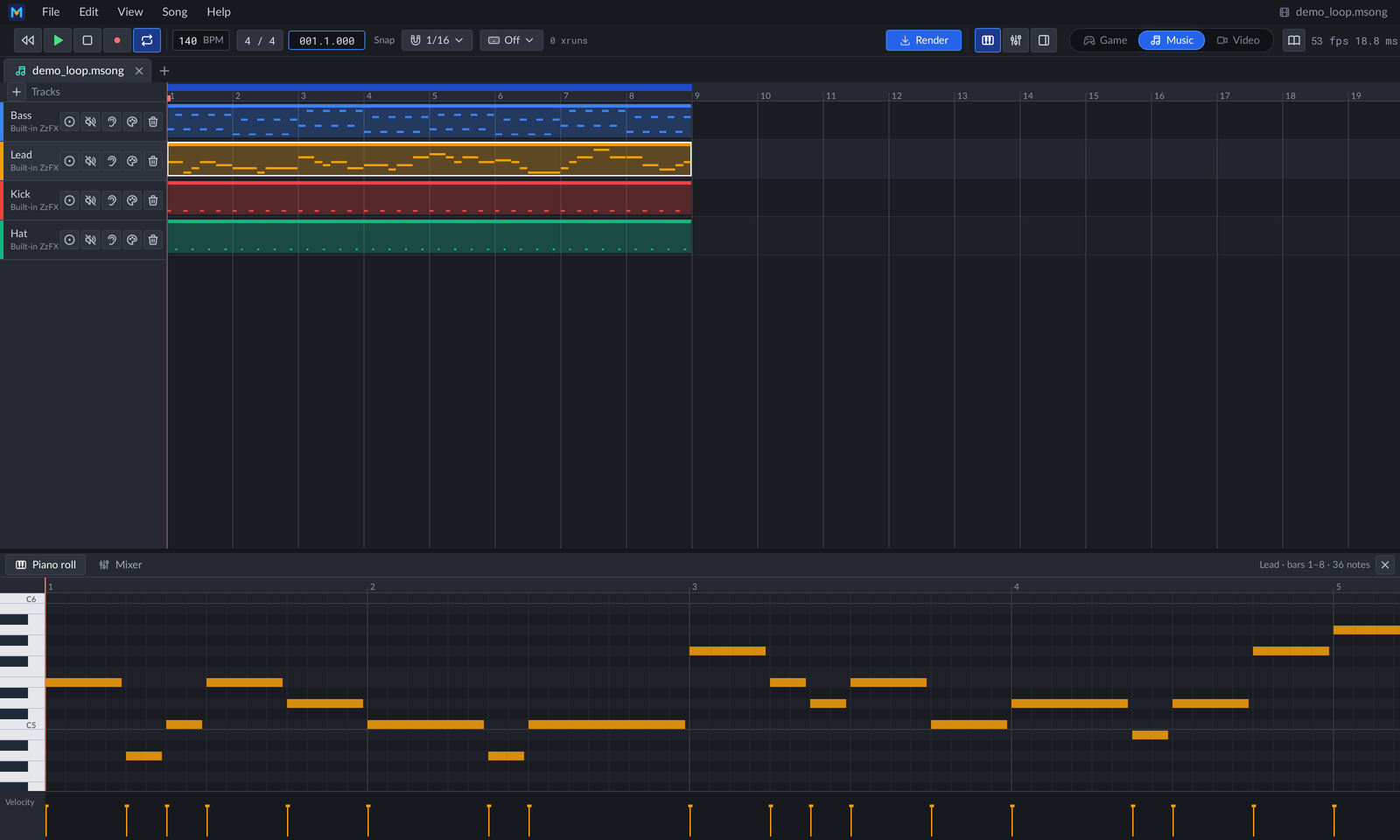Change the Kick track color palette
The width and height of the screenshot is (1400, 840).
(x=132, y=200)
